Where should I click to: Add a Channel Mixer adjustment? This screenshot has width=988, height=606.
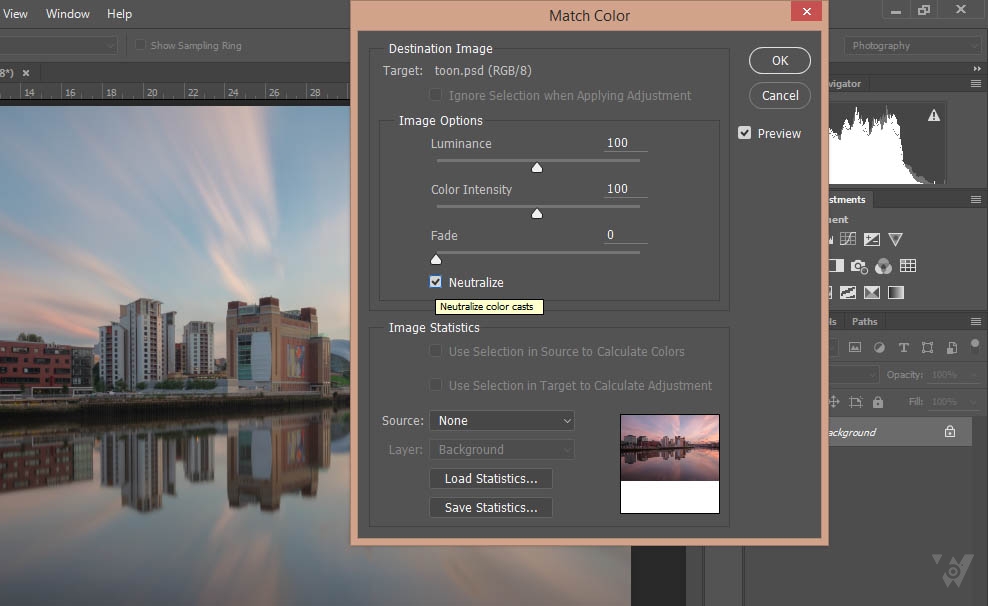pyautogui.click(x=883, y=266)
